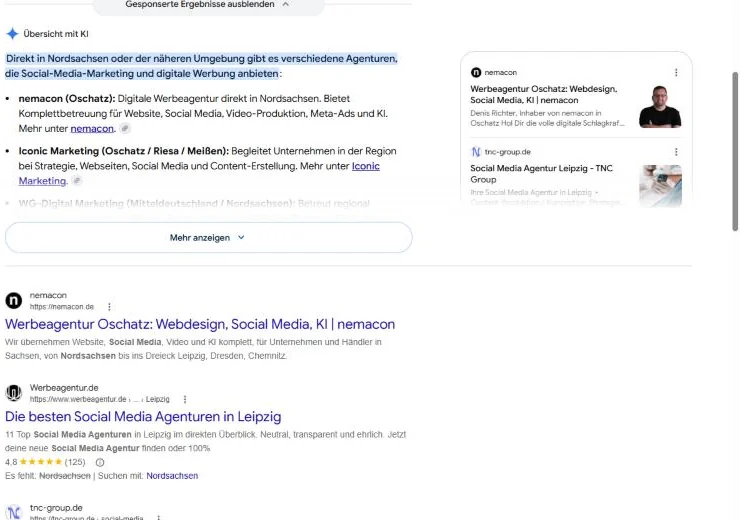The width and height of the screenshot is (740, 520).
Task: Click the nemacon favicon in the source card
Action: tap(476, 72)
